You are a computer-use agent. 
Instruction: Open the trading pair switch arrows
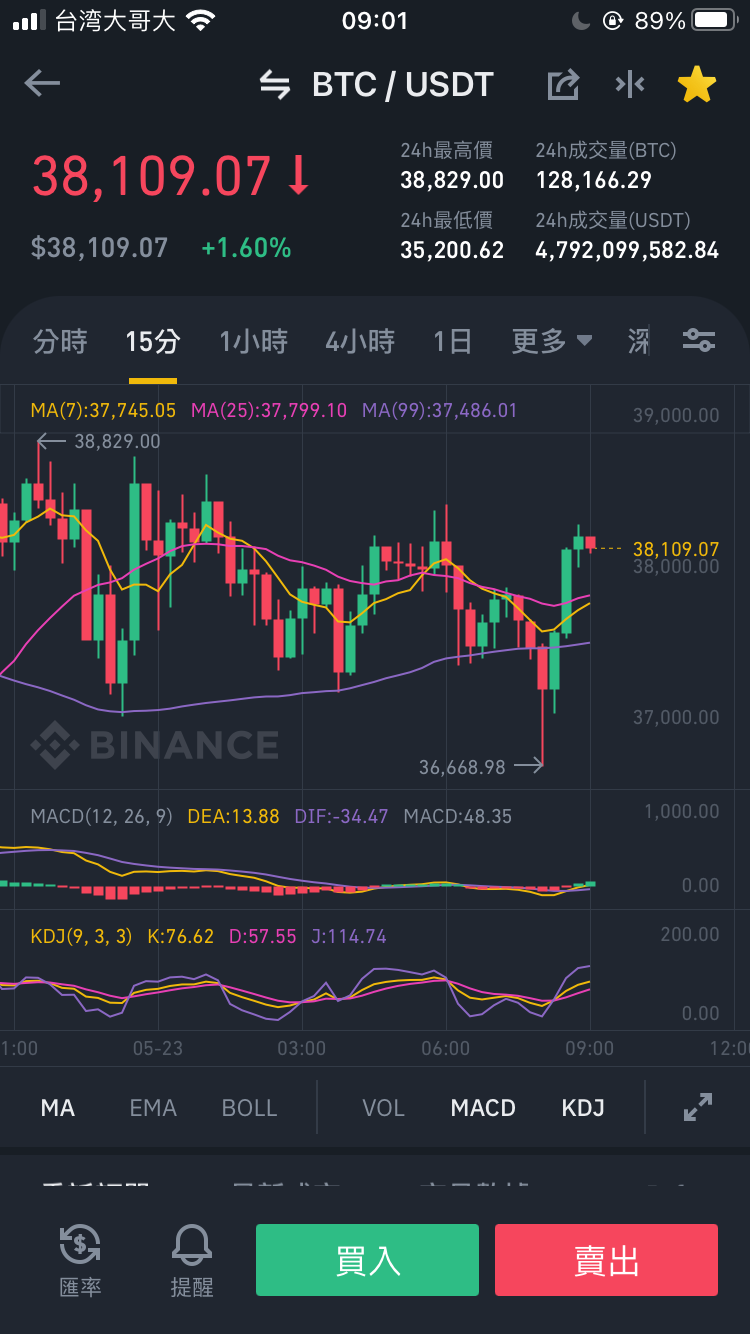(275, 85)
